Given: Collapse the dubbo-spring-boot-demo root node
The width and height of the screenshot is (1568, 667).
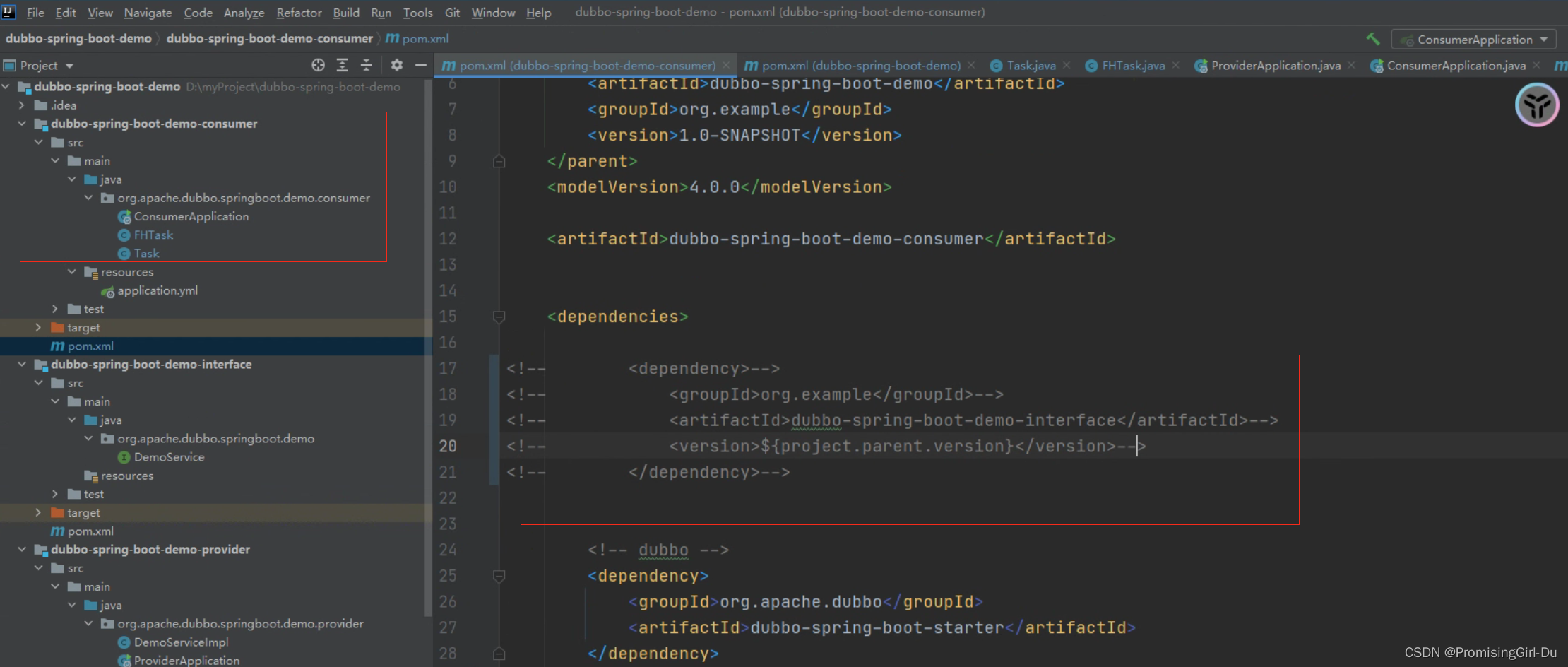Looking at the screenshot, I should pos(6,86).
